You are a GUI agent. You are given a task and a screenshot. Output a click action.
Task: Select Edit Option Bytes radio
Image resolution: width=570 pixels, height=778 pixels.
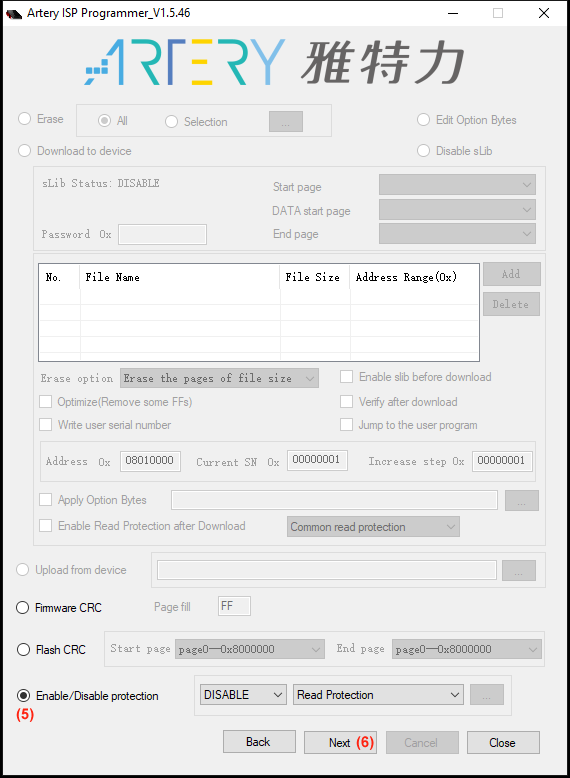pyautogui.click(x=423, y=120)
